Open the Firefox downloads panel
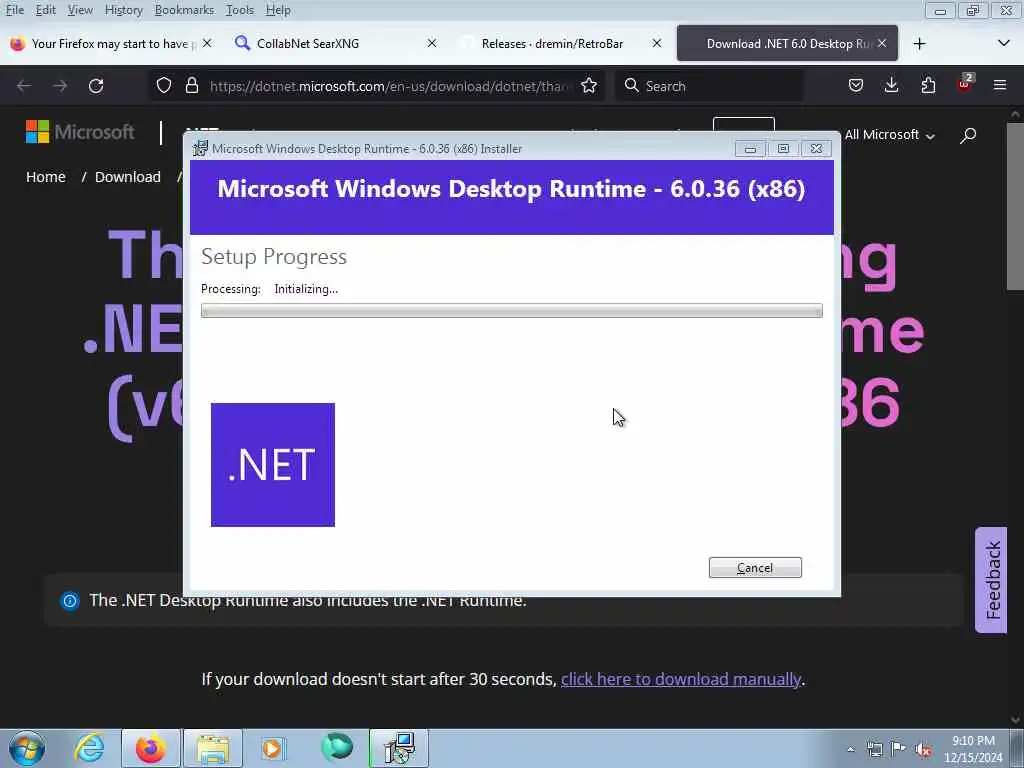 click(x=891, y=86)
